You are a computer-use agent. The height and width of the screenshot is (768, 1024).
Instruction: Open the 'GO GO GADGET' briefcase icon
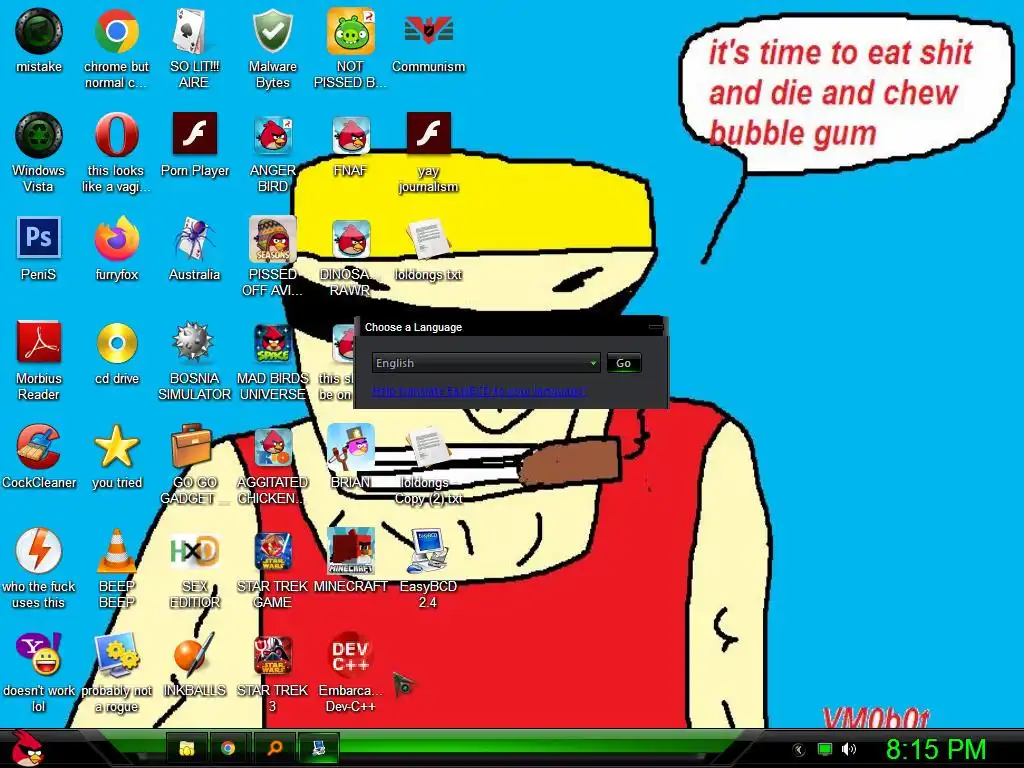[193, 447]
